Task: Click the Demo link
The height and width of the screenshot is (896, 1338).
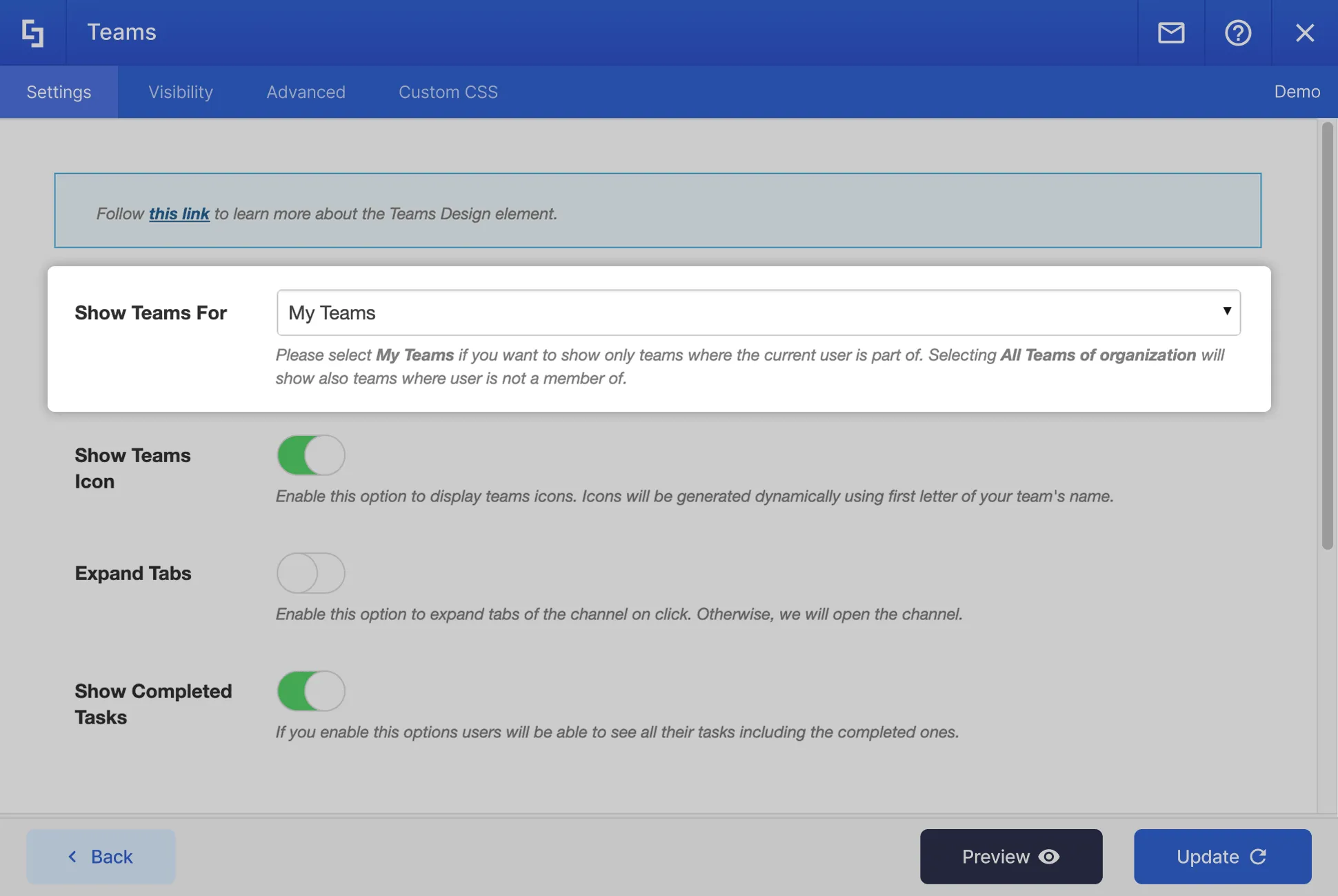Action: point(1297,92)
